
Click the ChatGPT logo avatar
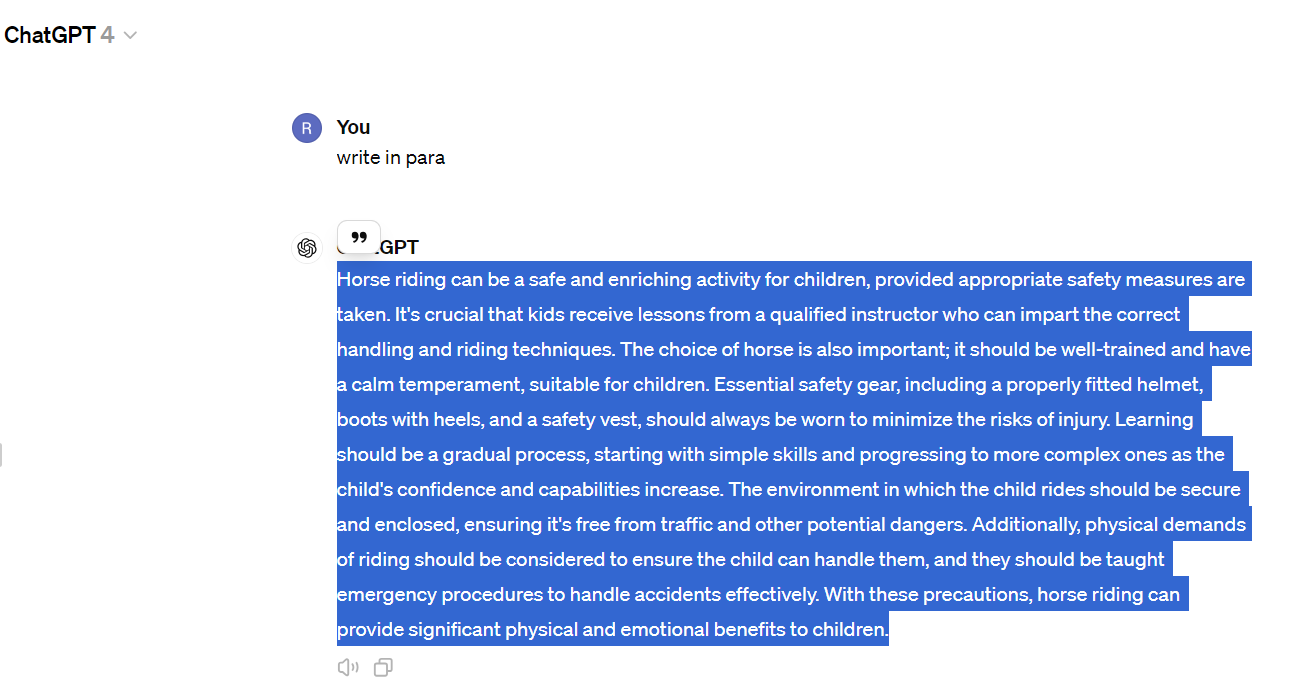coord(307,248)
